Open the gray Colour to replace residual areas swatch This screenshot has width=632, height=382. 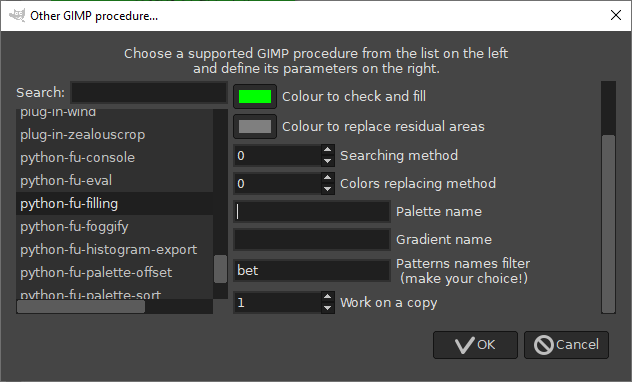click(255, 127)
